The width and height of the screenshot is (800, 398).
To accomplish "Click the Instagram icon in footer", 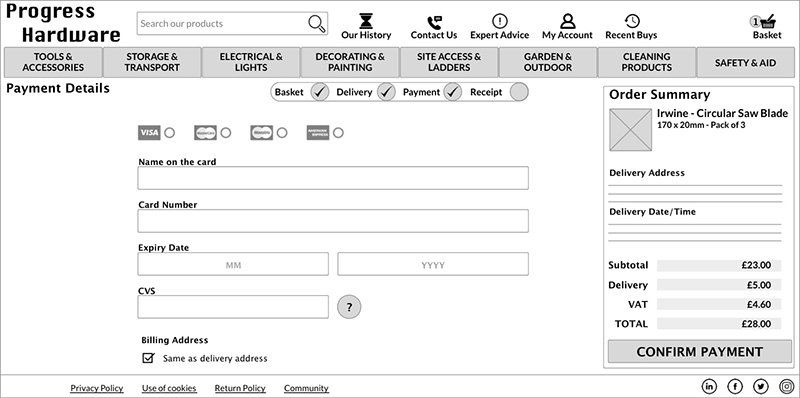I will [787, 387].
